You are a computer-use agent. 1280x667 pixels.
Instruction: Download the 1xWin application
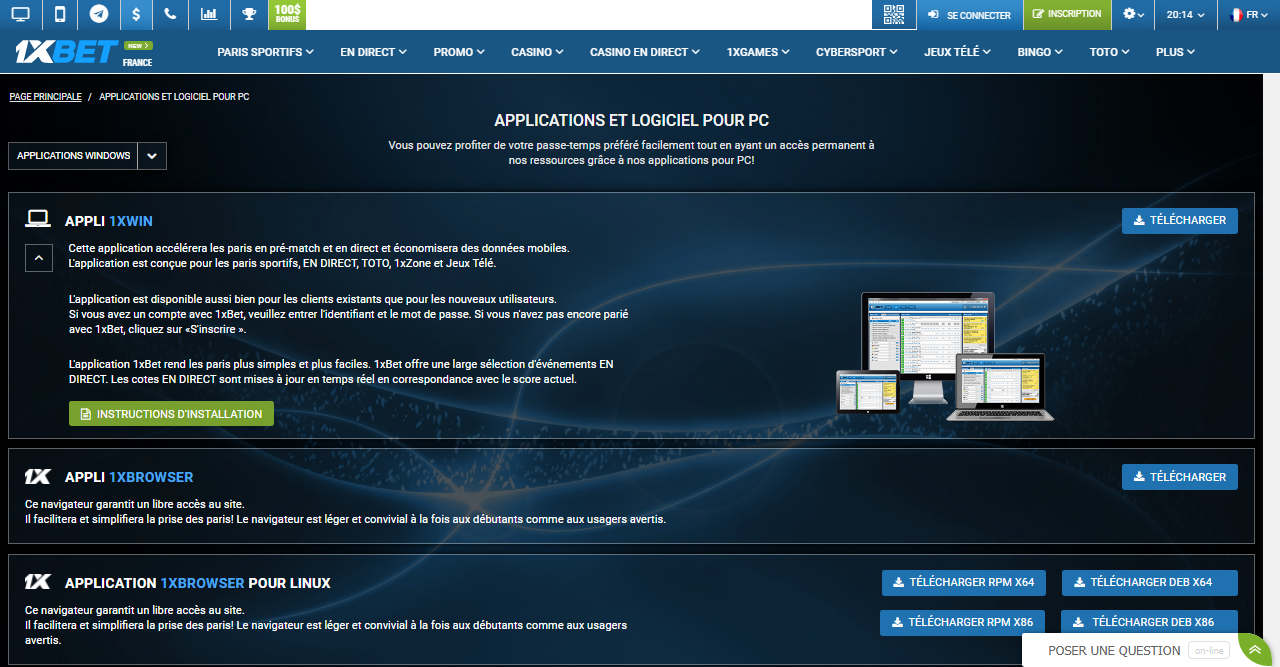point(1179,220)
